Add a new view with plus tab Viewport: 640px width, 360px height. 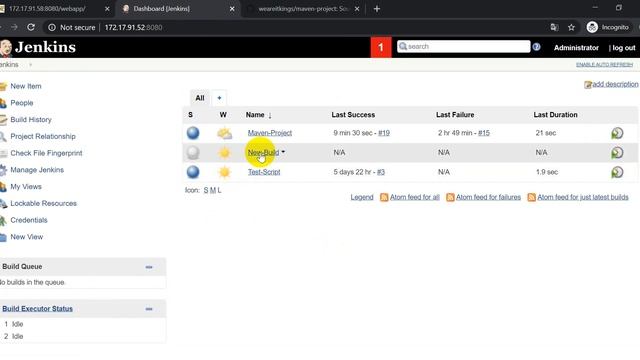point(219,98)
